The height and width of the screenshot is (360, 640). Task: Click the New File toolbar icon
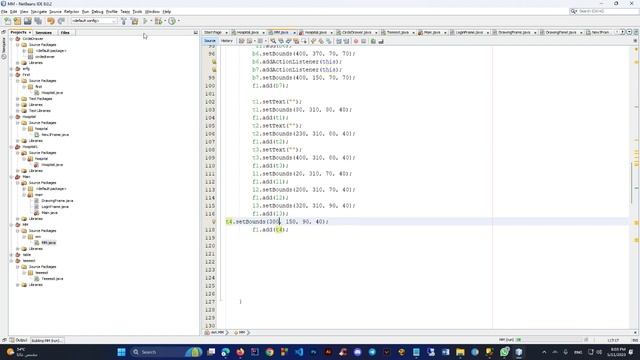click(7, 21)
